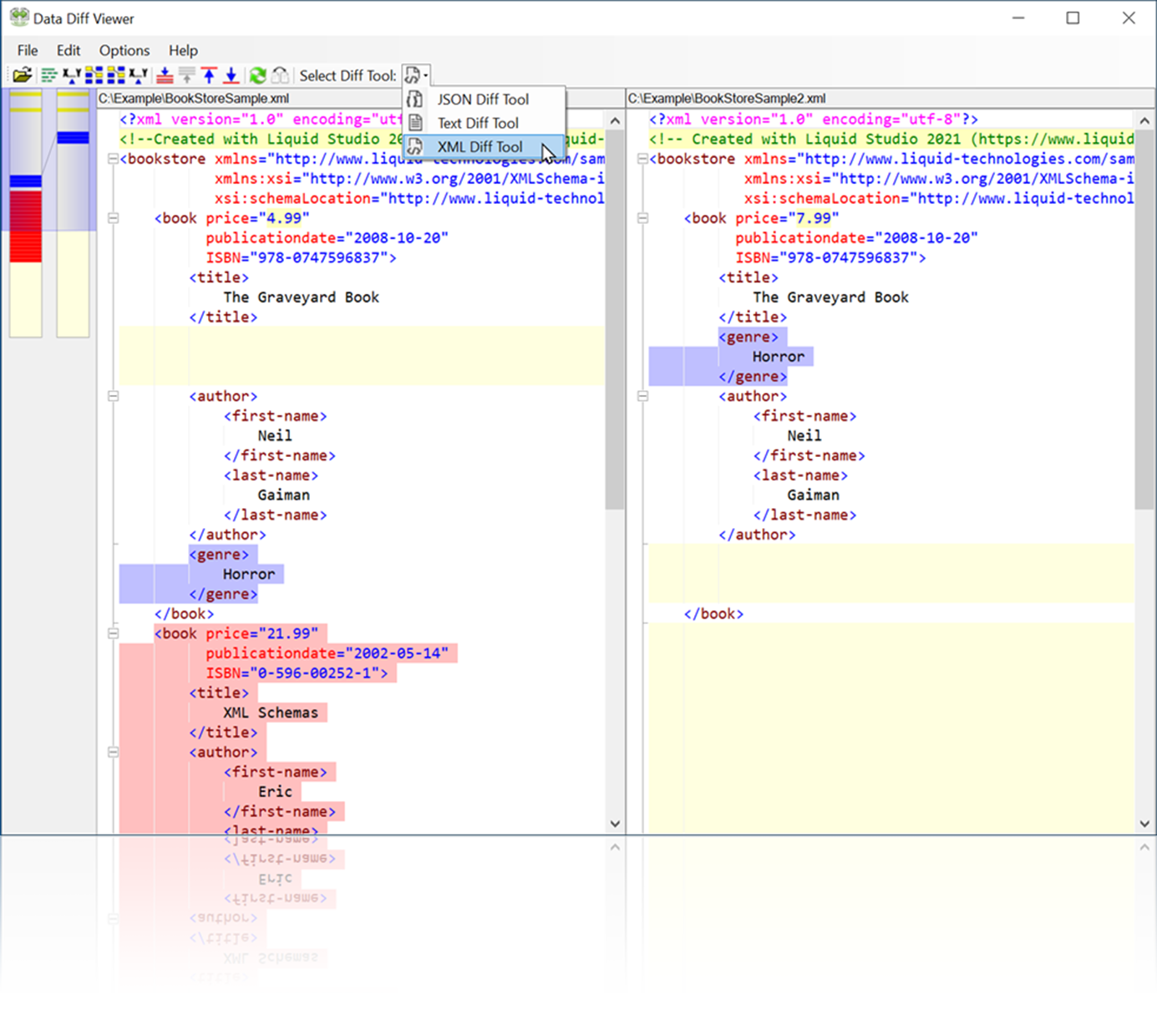The height and width of the screenshot is (1036, 1157).
Task: Click 'The Graveyard Book' in right pane
Action: point(830,297)
